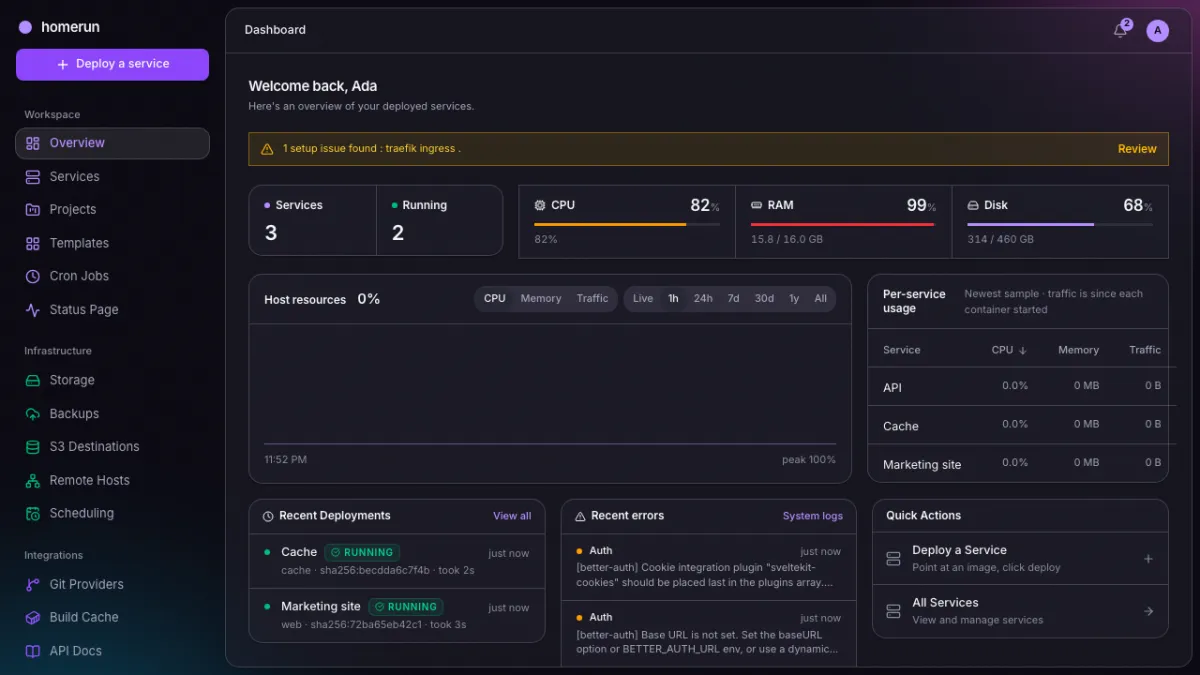Click the API Docs book icon

[33, 651]
